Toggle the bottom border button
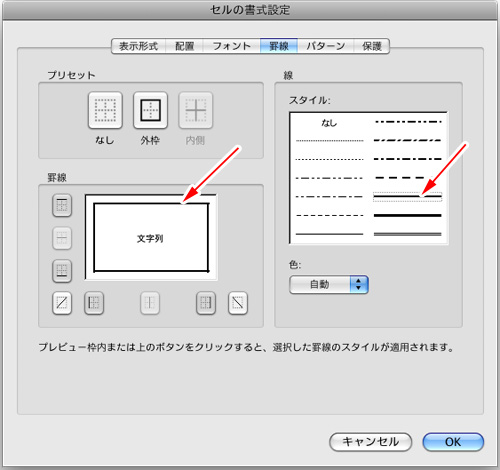Viewport: 500px width, 470px height. click(x=62, y=271)
